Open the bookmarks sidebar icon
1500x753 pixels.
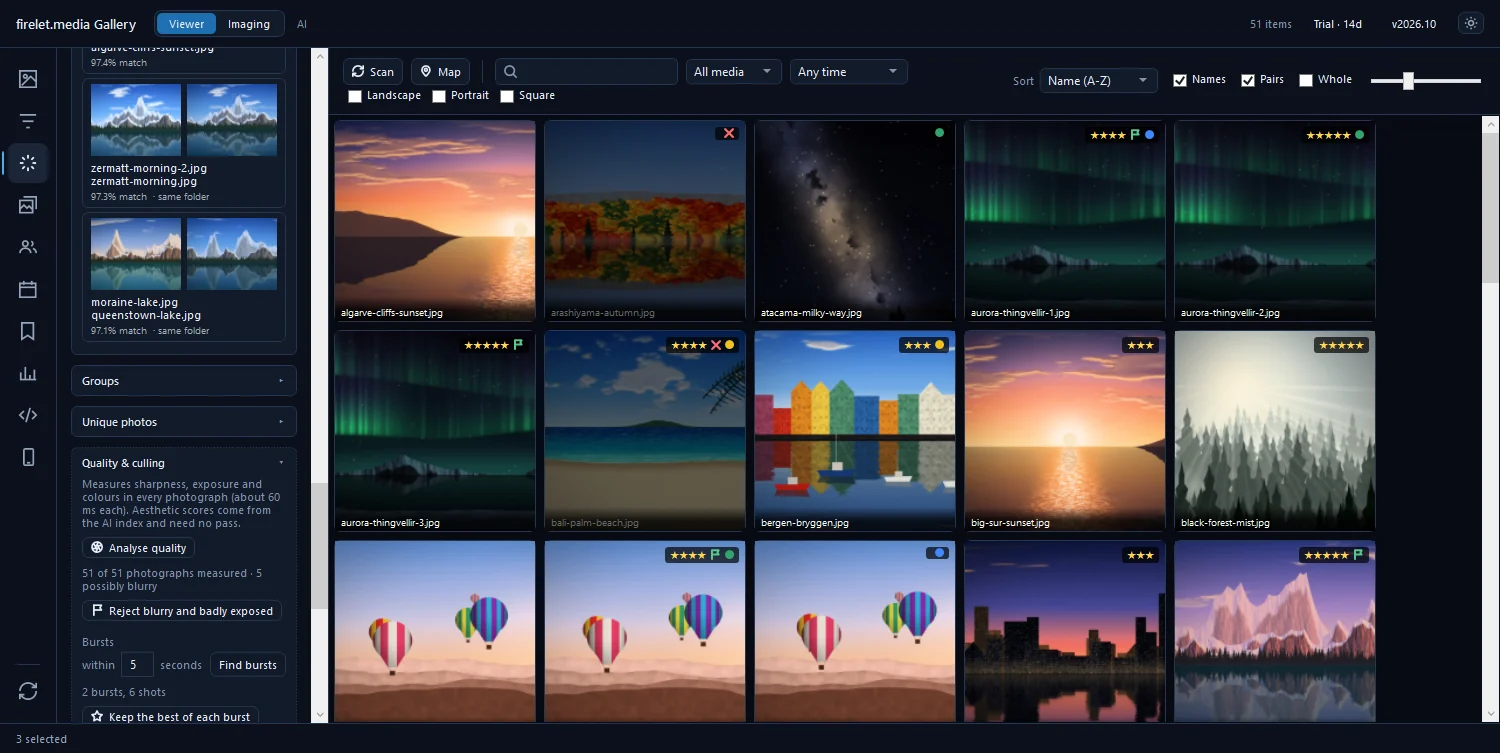(x=28, y=331)
